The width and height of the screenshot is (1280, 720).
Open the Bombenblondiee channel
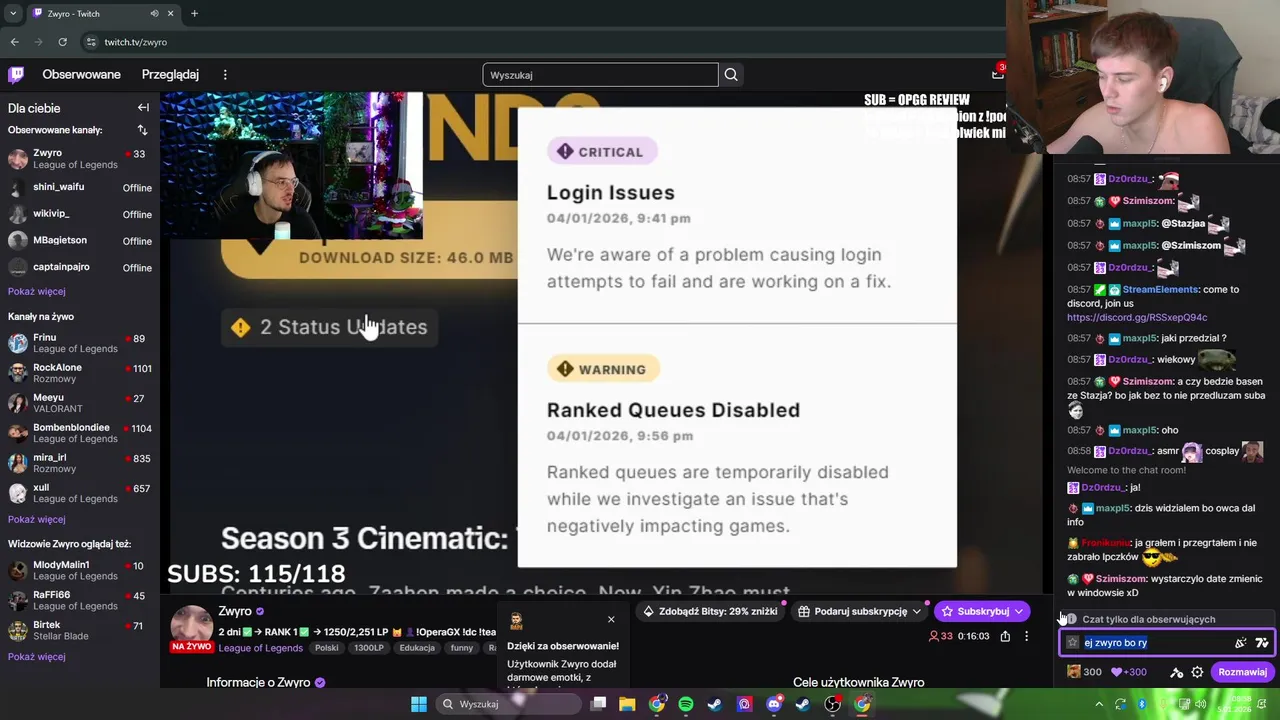click(80, 433)
